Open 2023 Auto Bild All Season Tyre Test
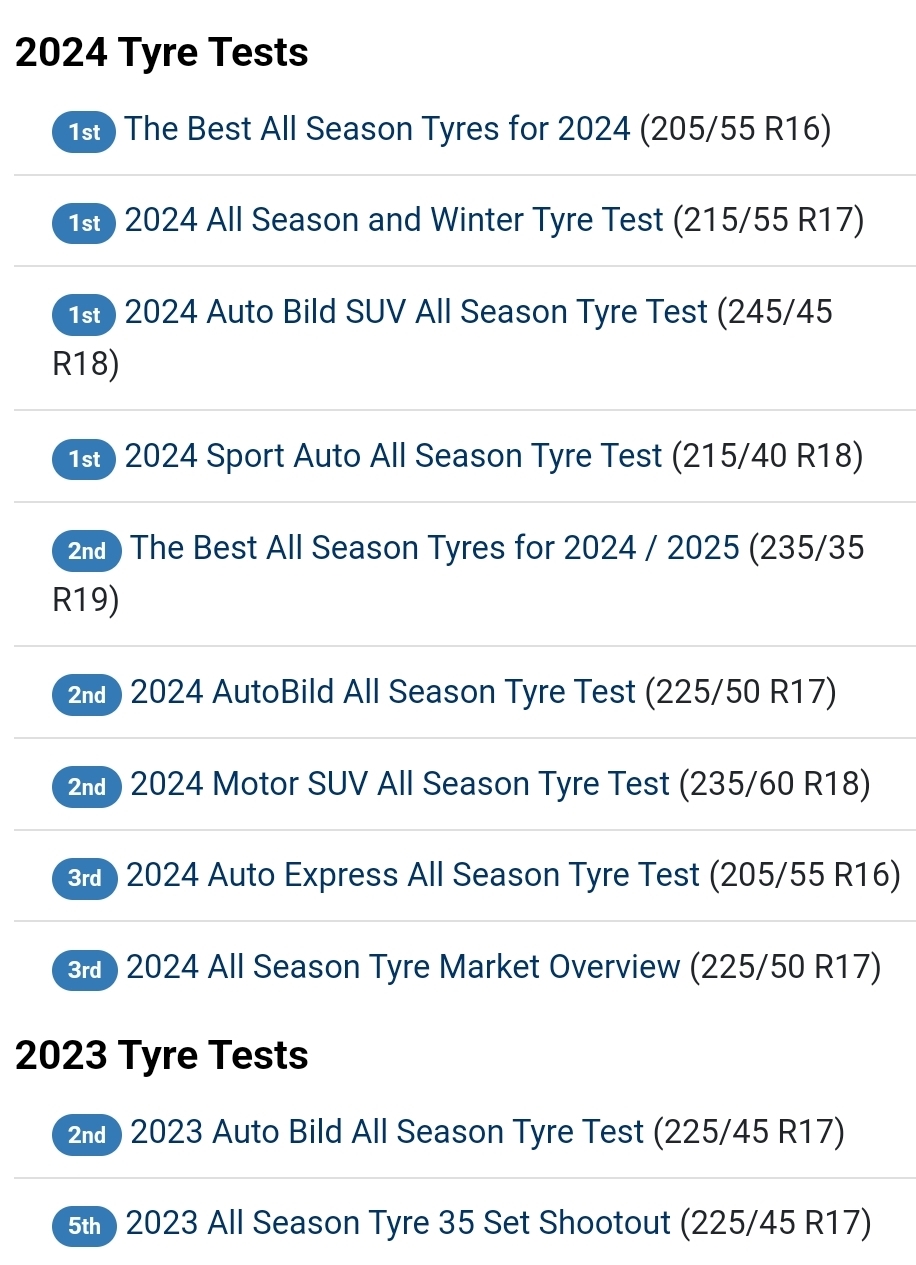This screenshot has height=1265, width=916. click(387, 1132)
